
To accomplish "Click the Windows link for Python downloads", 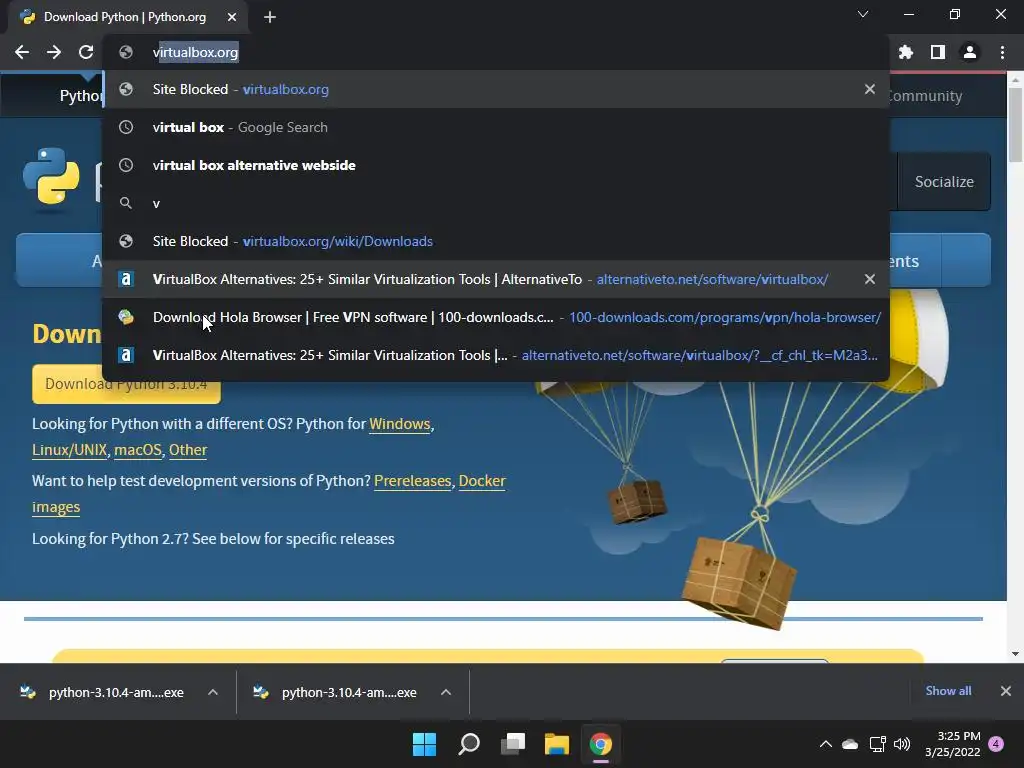I will click(400, 424).
